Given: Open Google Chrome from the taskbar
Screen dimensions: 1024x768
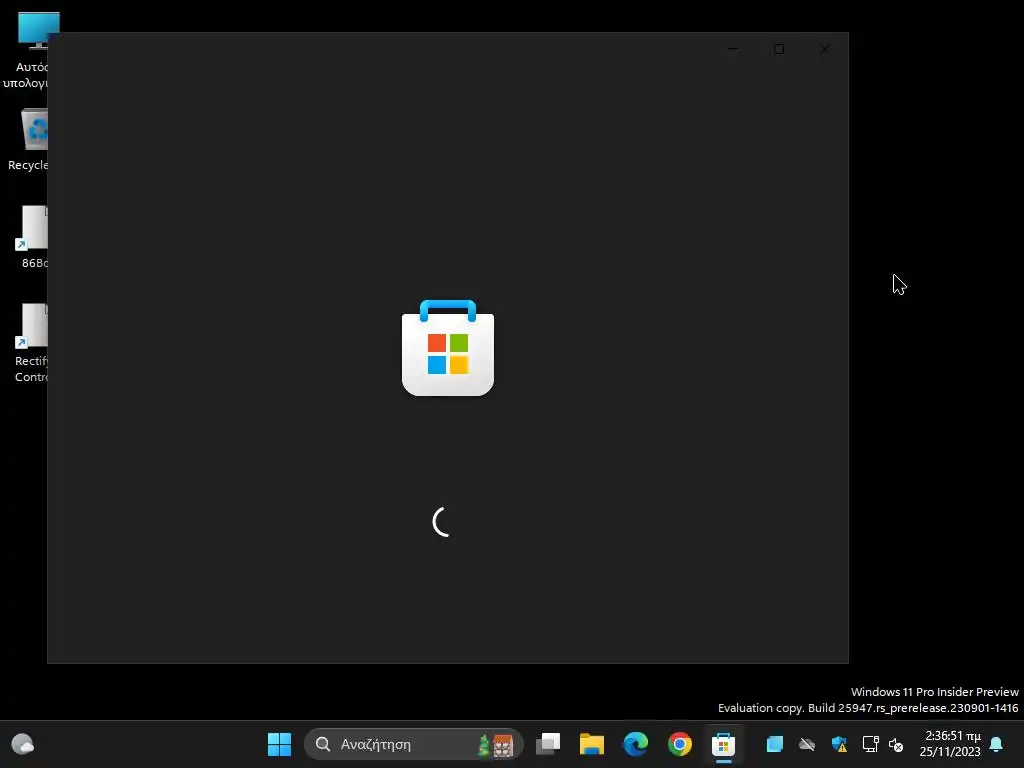Looking at the screenshot, I should (x=680, y=744).
